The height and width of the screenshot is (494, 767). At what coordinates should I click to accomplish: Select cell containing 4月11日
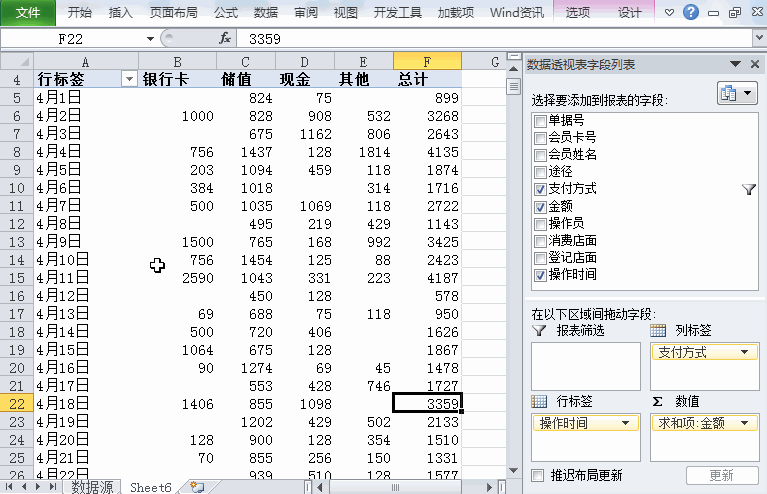(x=86, y=278)
